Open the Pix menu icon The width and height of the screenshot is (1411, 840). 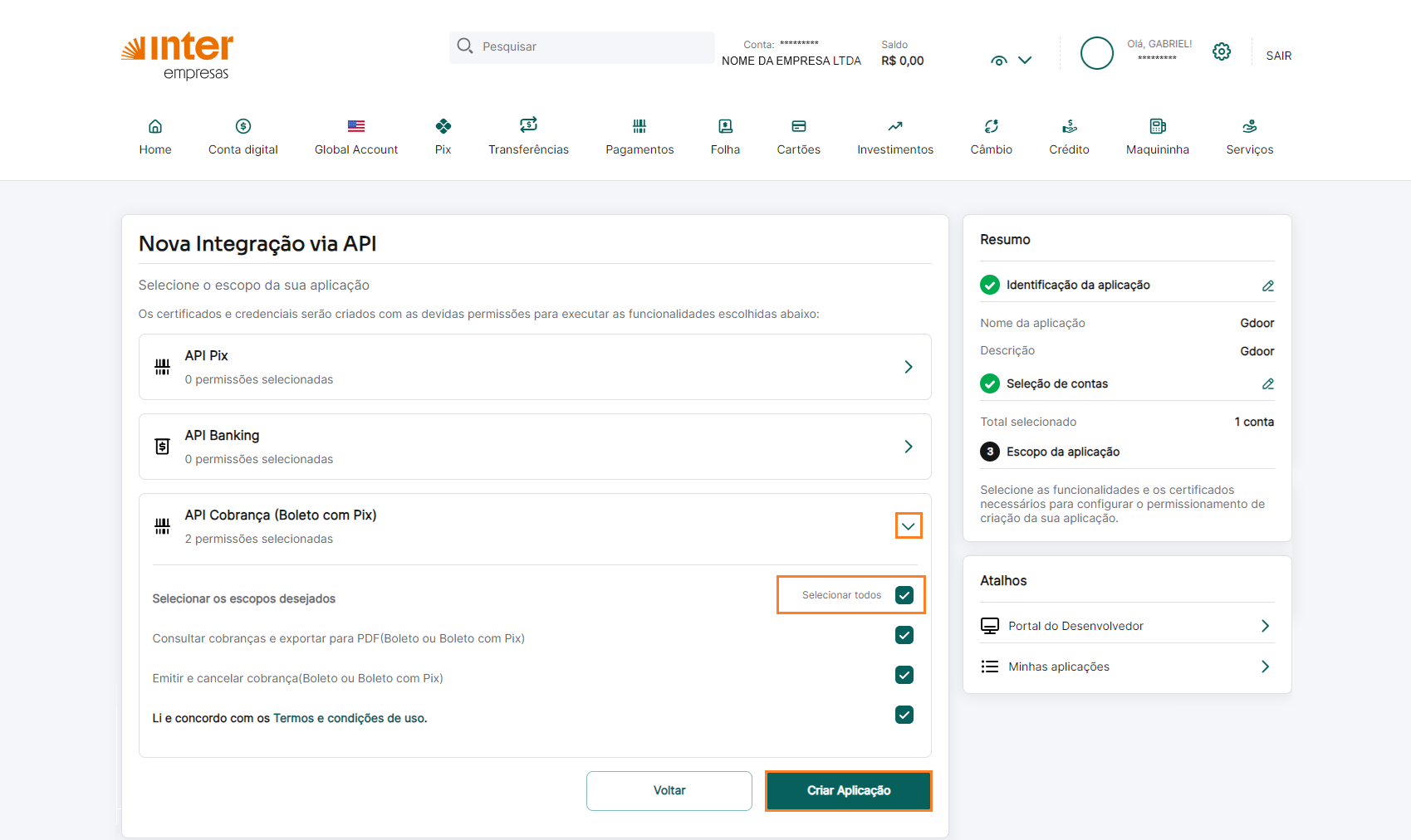coord(443,127)
